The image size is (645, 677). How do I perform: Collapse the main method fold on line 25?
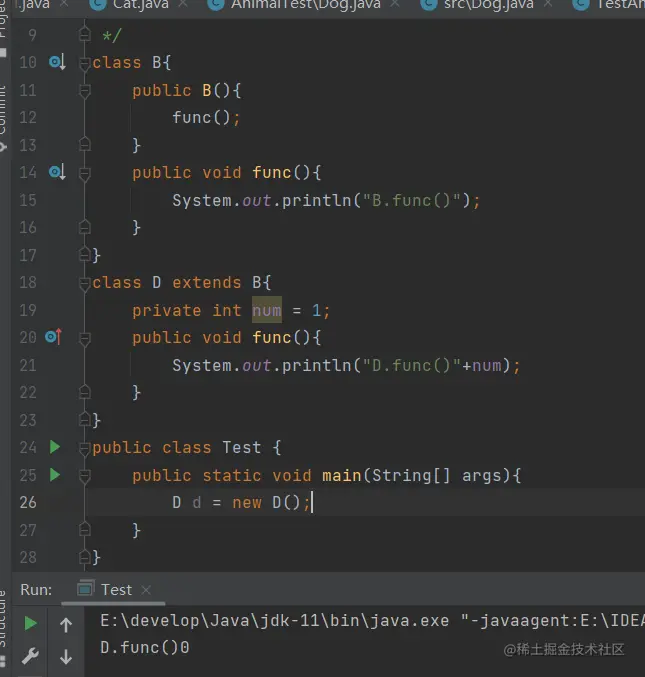85,476
